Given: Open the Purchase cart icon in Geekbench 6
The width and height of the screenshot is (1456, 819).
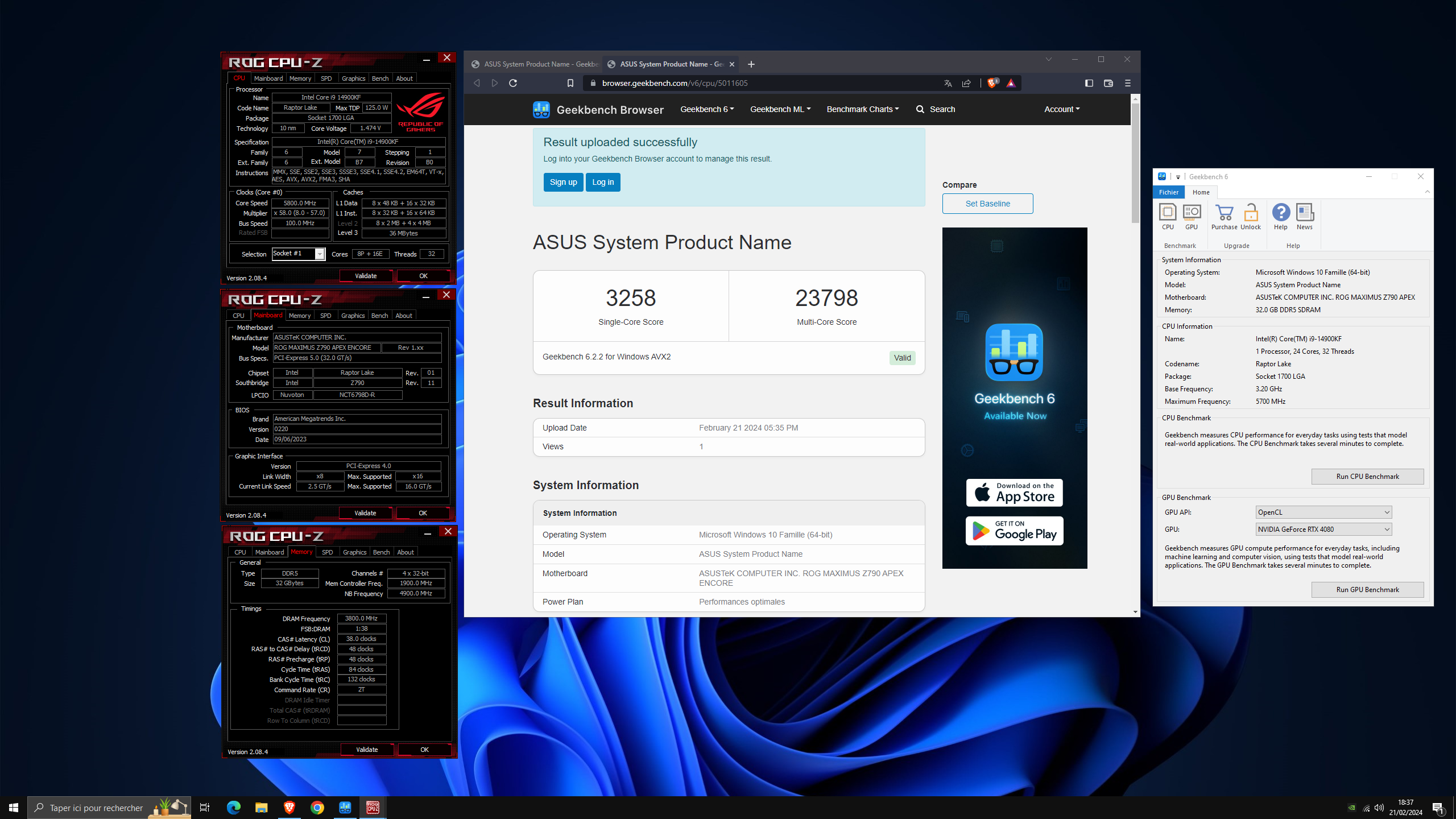Looking at the screenshot, I should point(1224,217).
